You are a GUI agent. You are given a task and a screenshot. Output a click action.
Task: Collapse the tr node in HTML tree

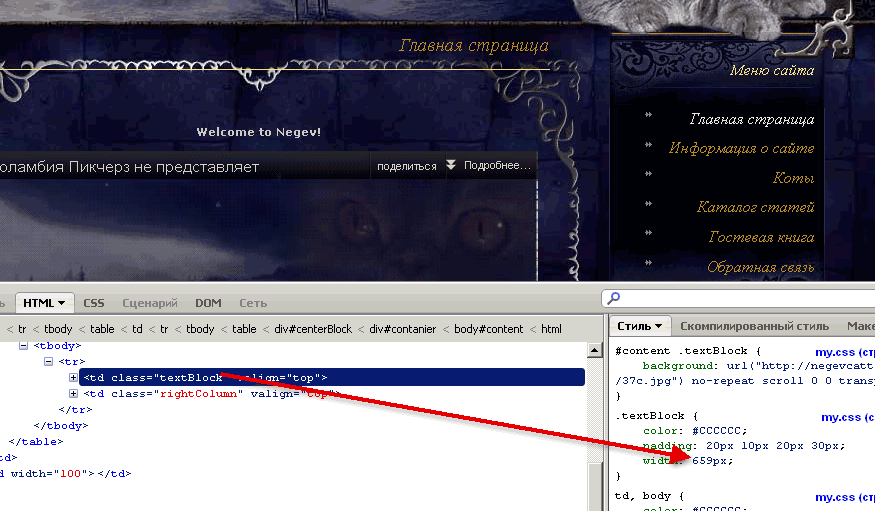pos(49,362)
